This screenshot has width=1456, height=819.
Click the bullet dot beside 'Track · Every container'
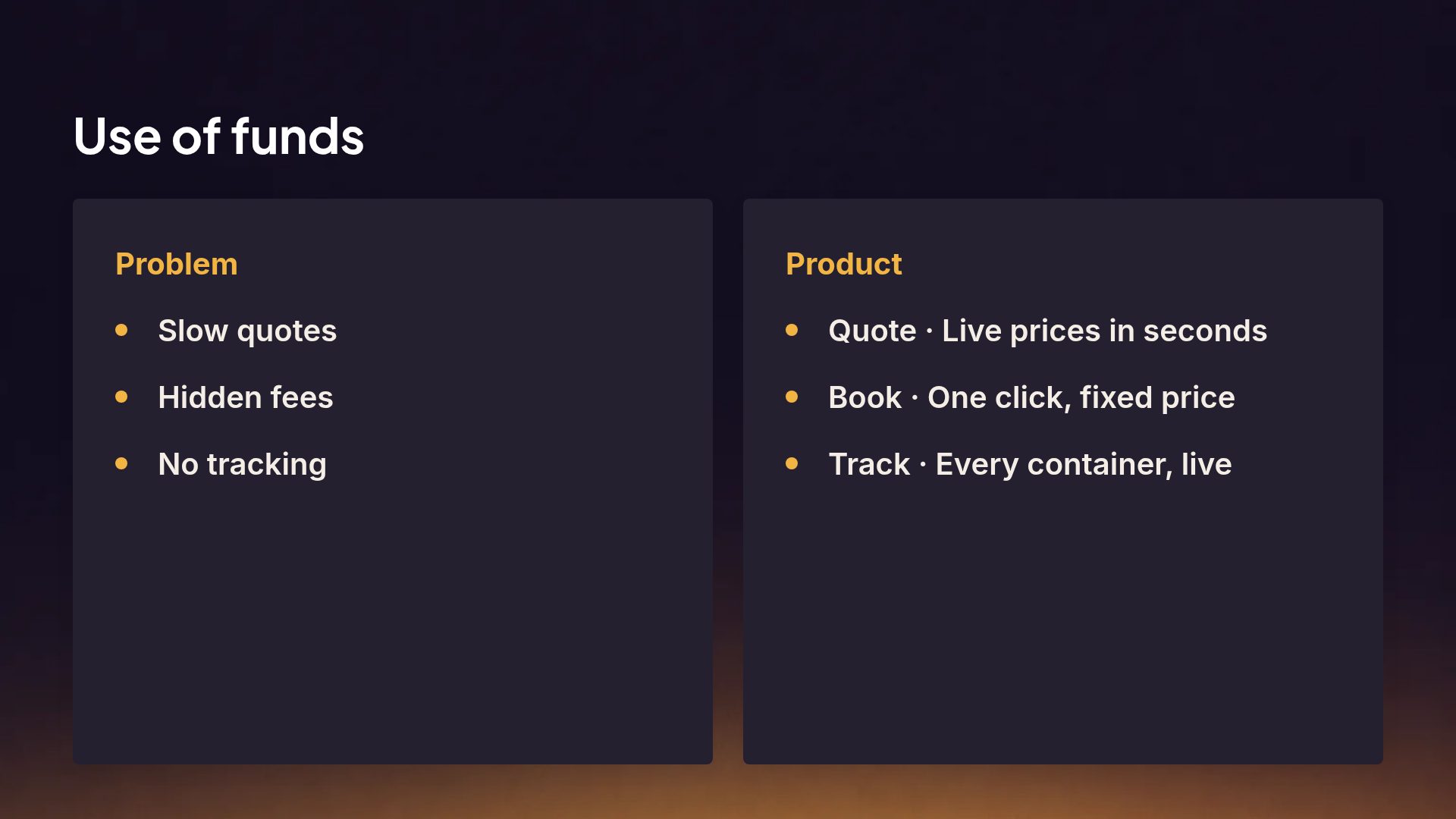click(792, 463)
